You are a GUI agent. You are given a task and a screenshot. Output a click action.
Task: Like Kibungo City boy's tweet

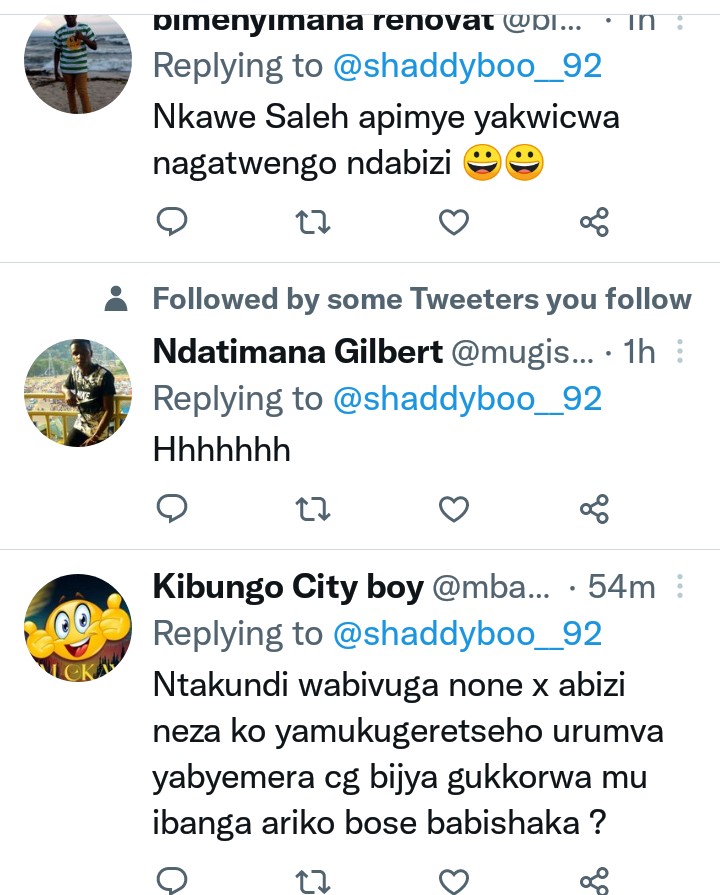coord(454,880)
